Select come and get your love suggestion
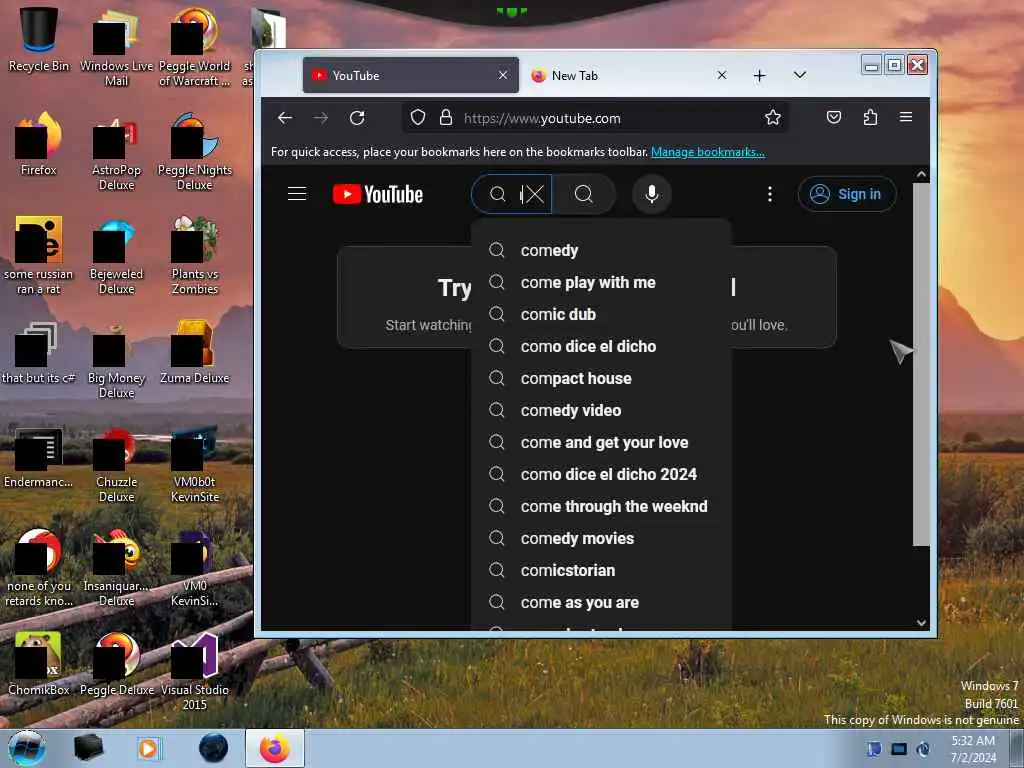Screen dimensions: 1024x768 coord(601,443)
